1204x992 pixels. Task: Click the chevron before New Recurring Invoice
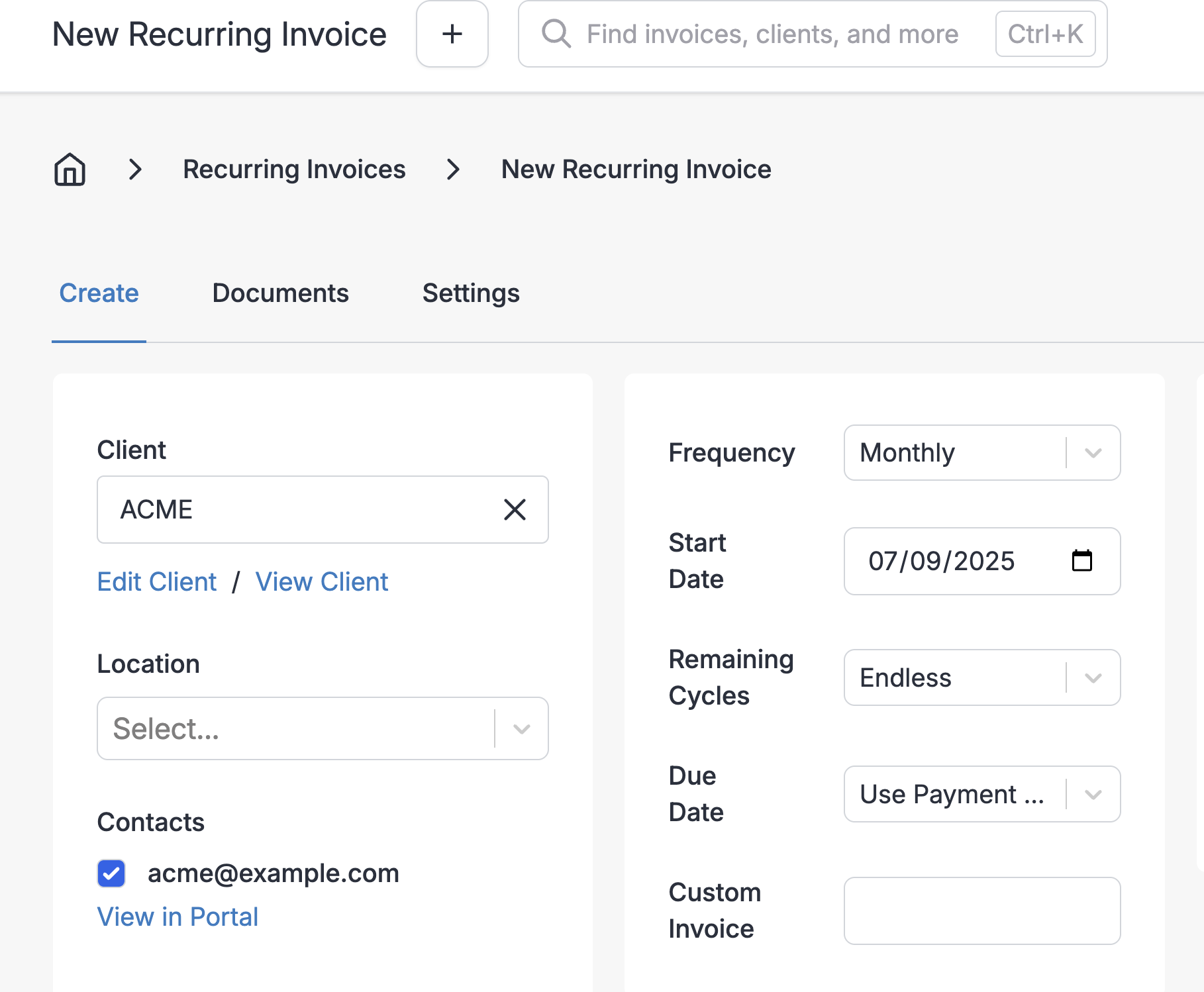(453, 170)
